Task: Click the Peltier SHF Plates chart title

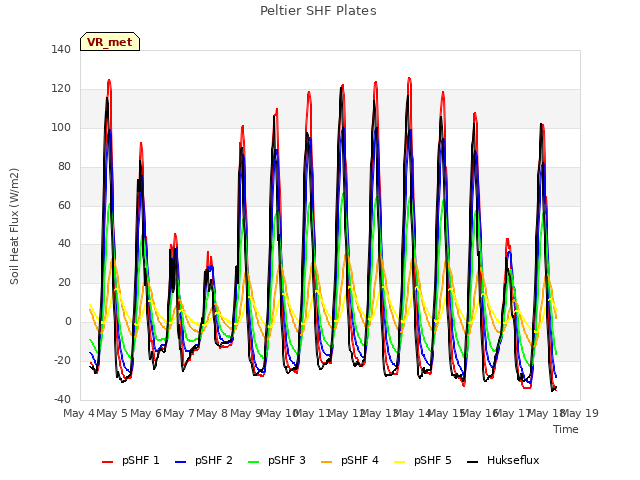Action: point(318,11)
